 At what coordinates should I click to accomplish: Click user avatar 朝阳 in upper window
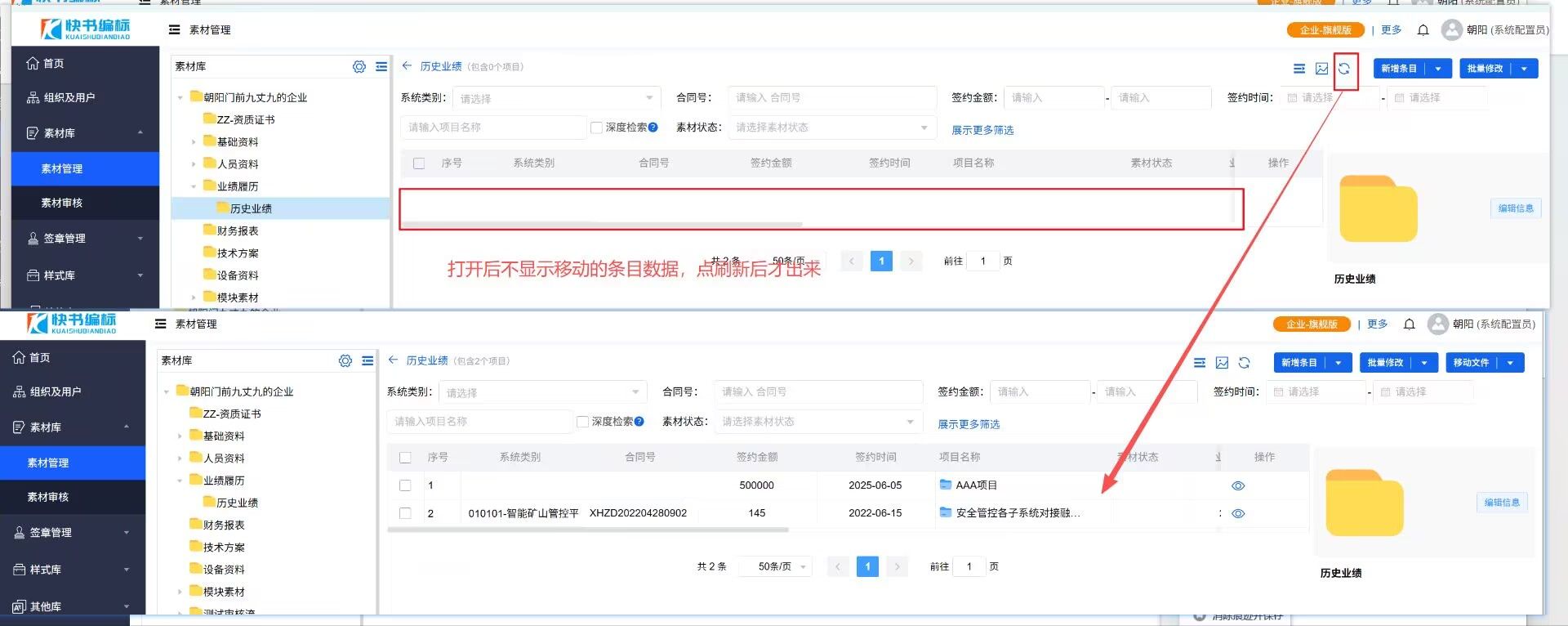pos(1451,30)
